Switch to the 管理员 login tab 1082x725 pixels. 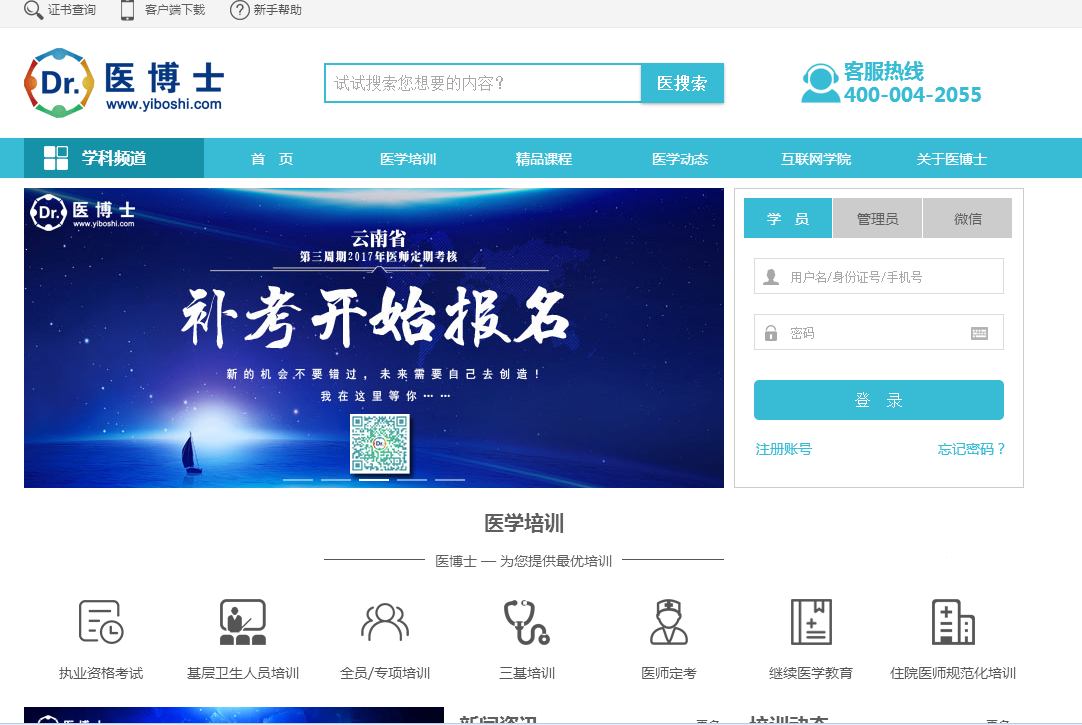click(x=877, y=218)
